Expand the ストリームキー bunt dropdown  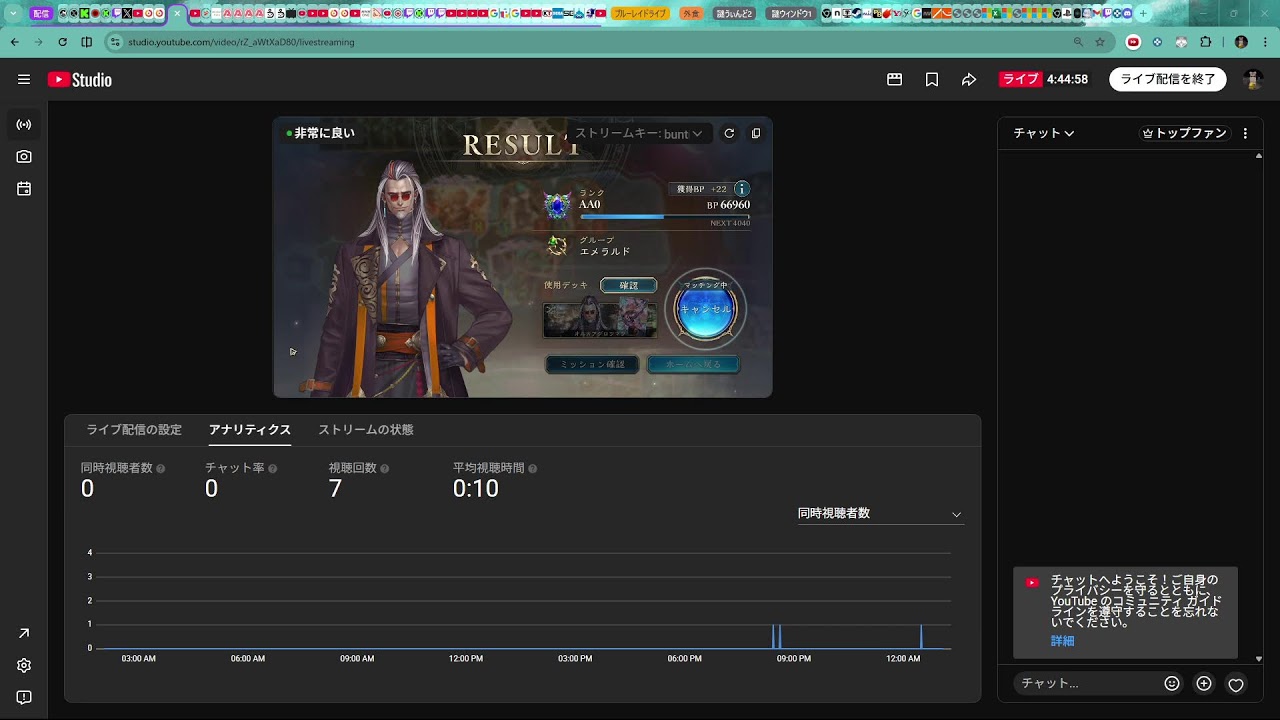click(638, 133)
